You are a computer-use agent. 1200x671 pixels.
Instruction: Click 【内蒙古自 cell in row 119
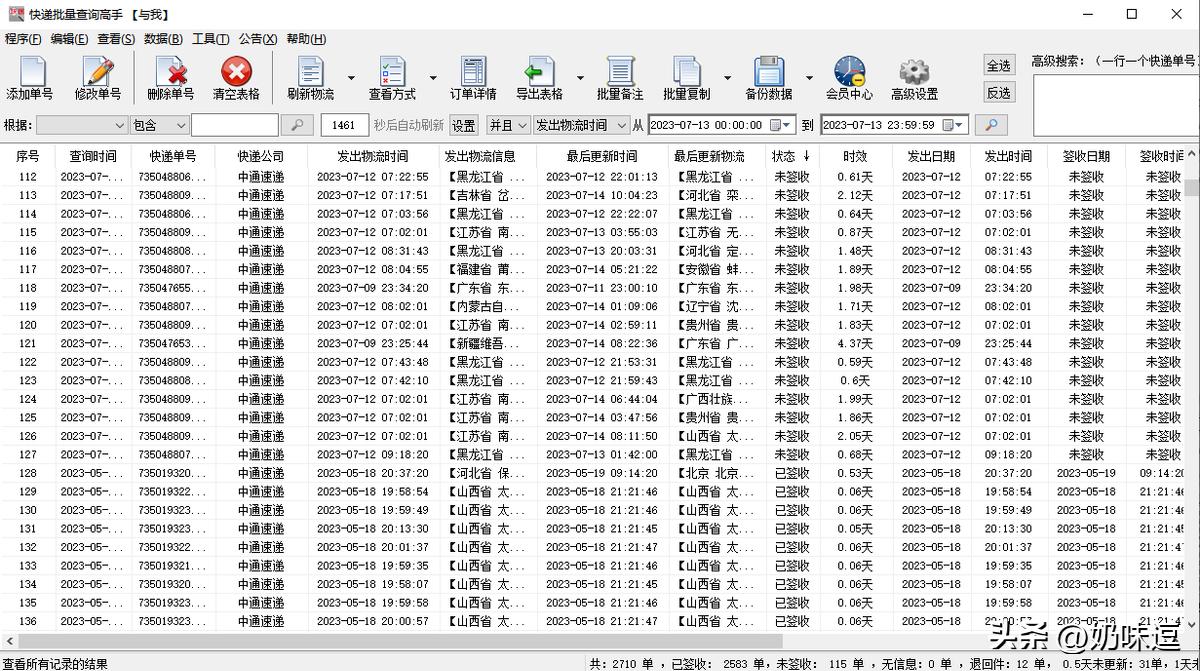coord(485,307)
